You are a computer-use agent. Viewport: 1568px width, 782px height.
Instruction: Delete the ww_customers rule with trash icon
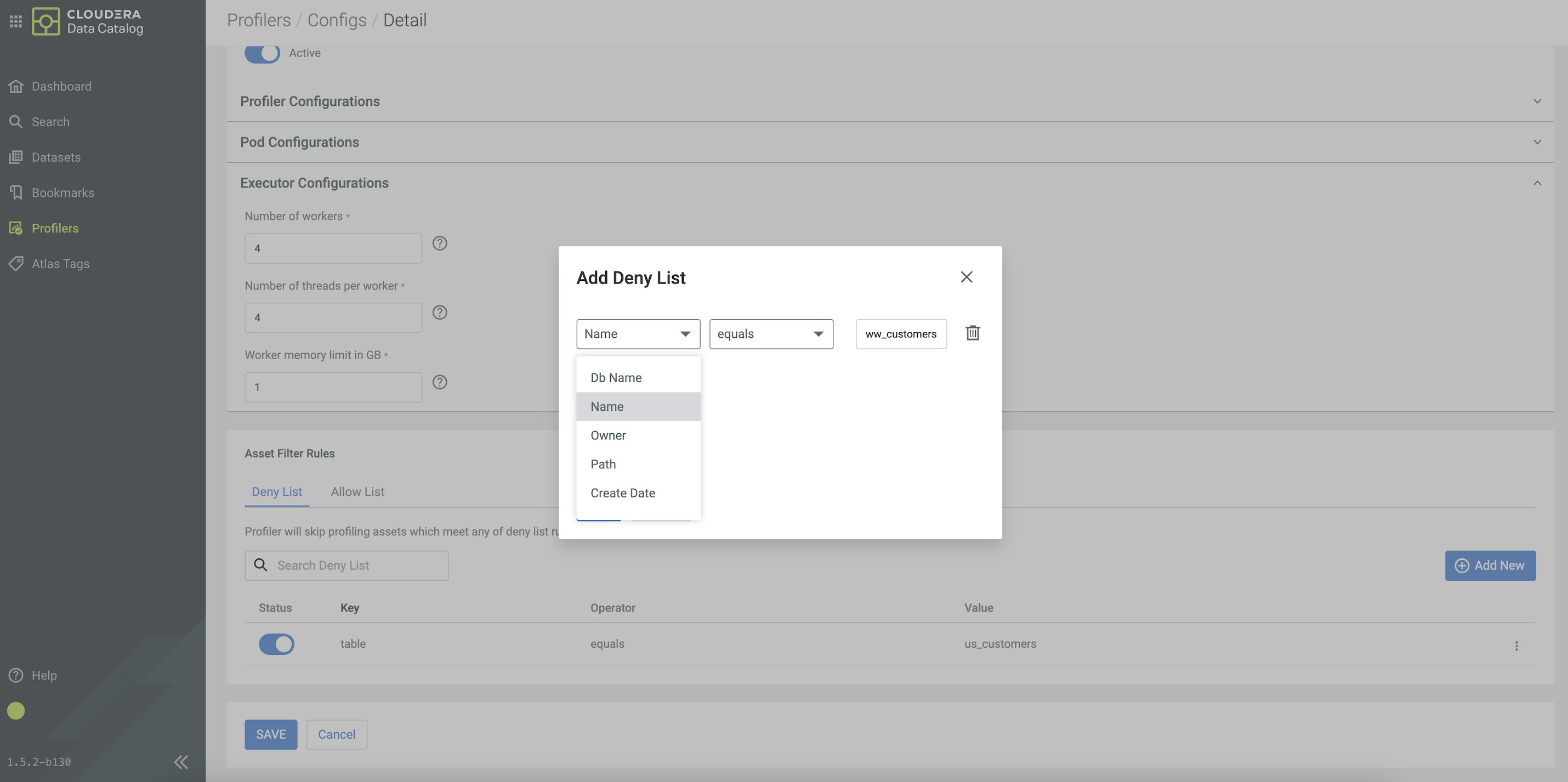click(972, 333)
